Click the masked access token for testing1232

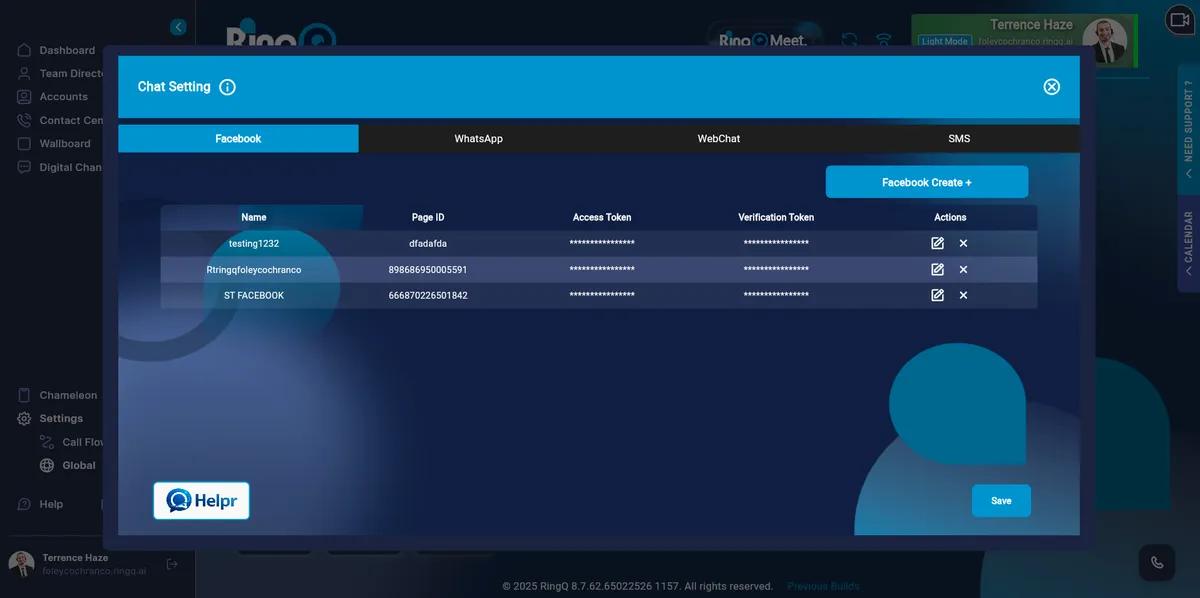(602, 243)
